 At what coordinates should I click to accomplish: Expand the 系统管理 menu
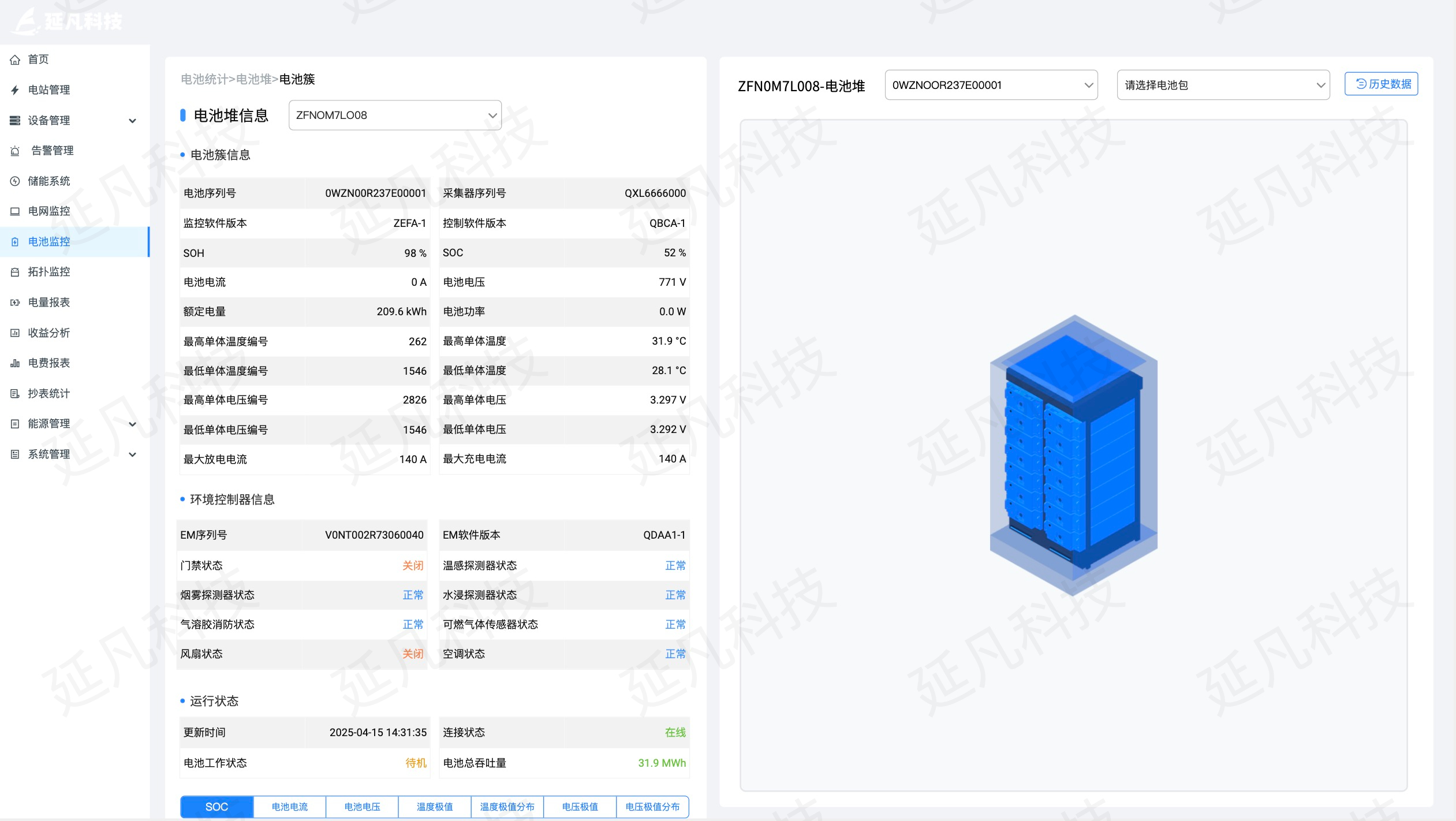pyautogui.click(x=51, y=454)
